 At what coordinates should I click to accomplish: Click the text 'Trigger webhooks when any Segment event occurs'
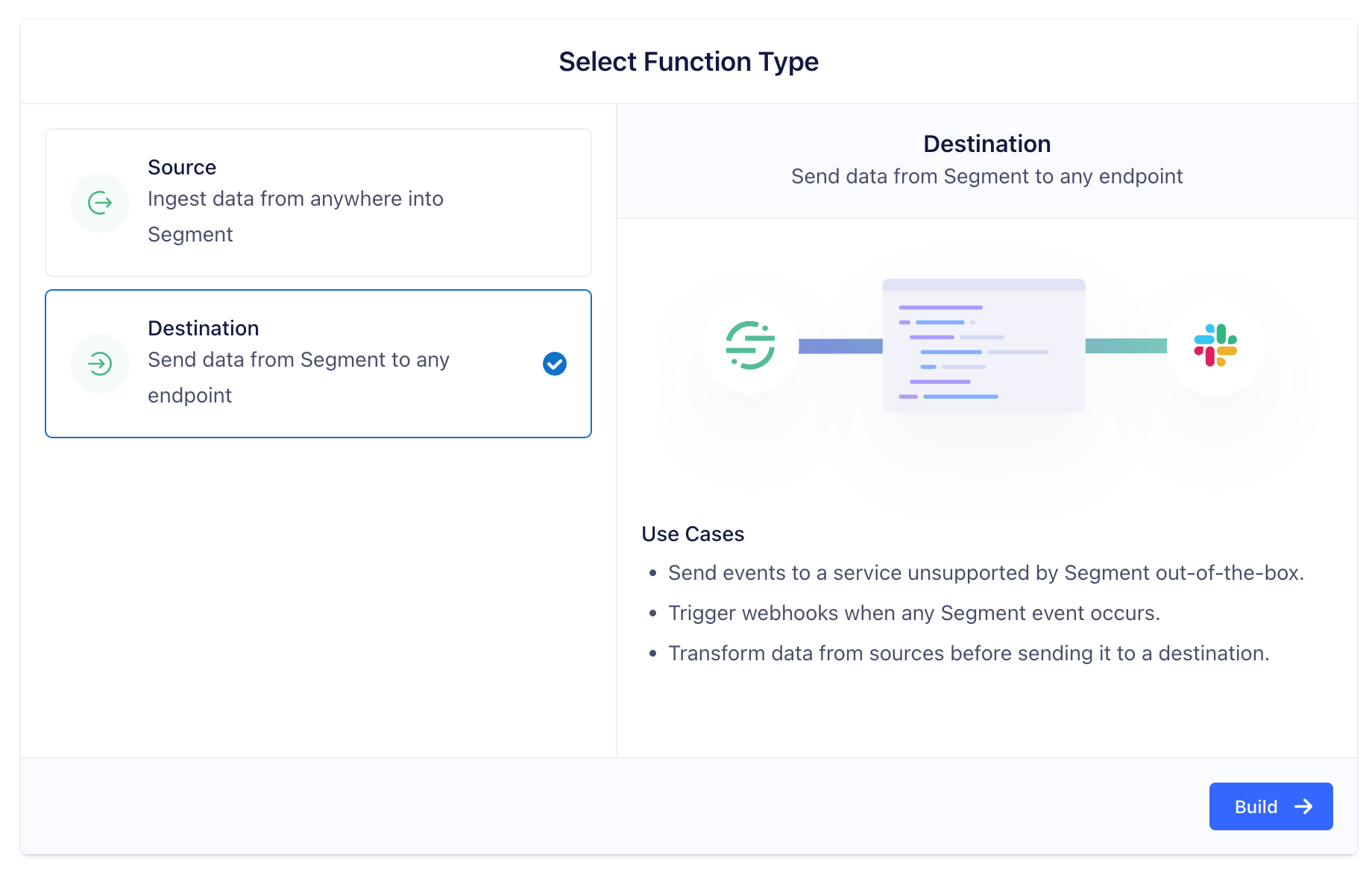914,613
